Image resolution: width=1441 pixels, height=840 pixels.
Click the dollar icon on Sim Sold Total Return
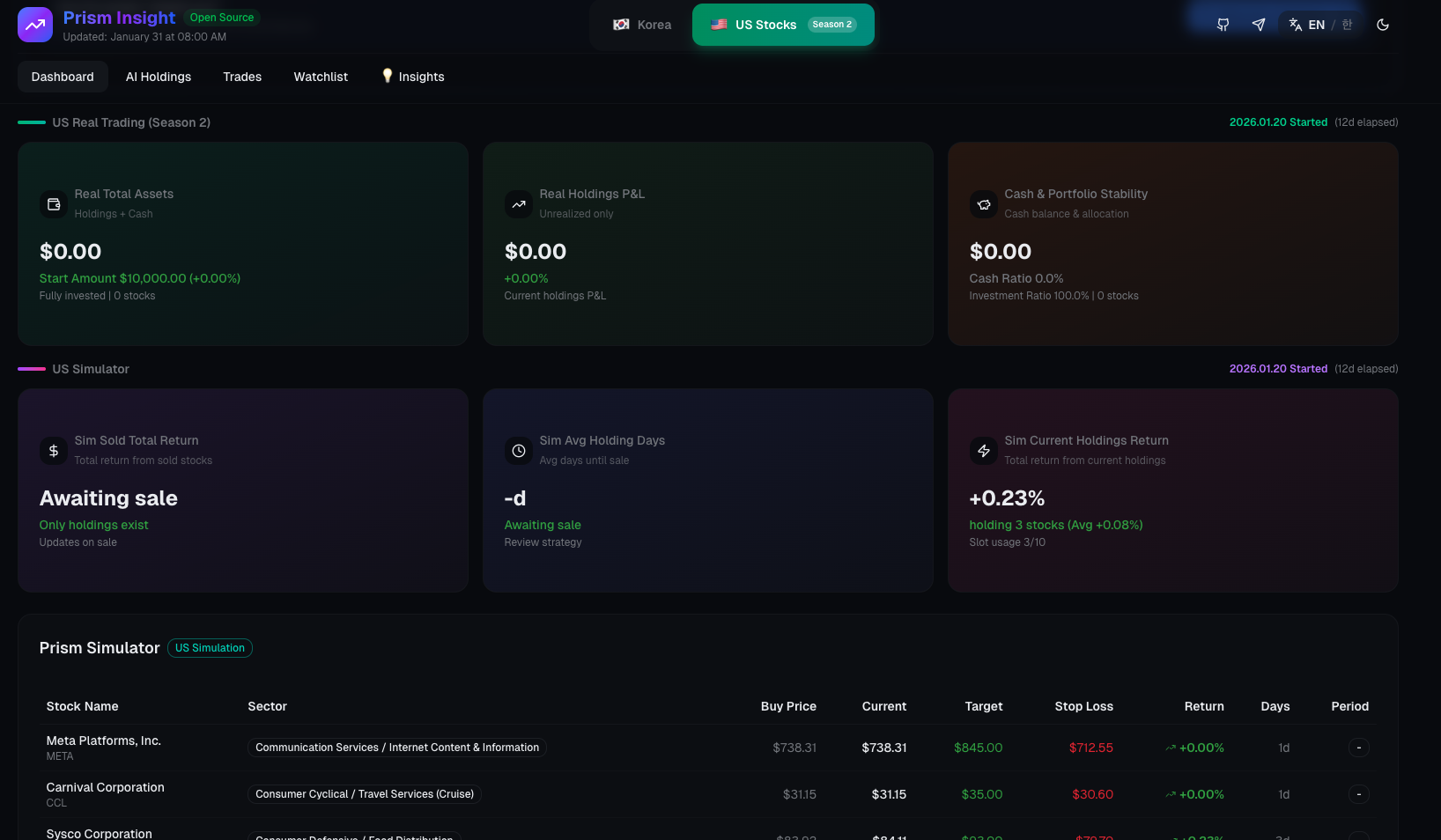[54, 451]
